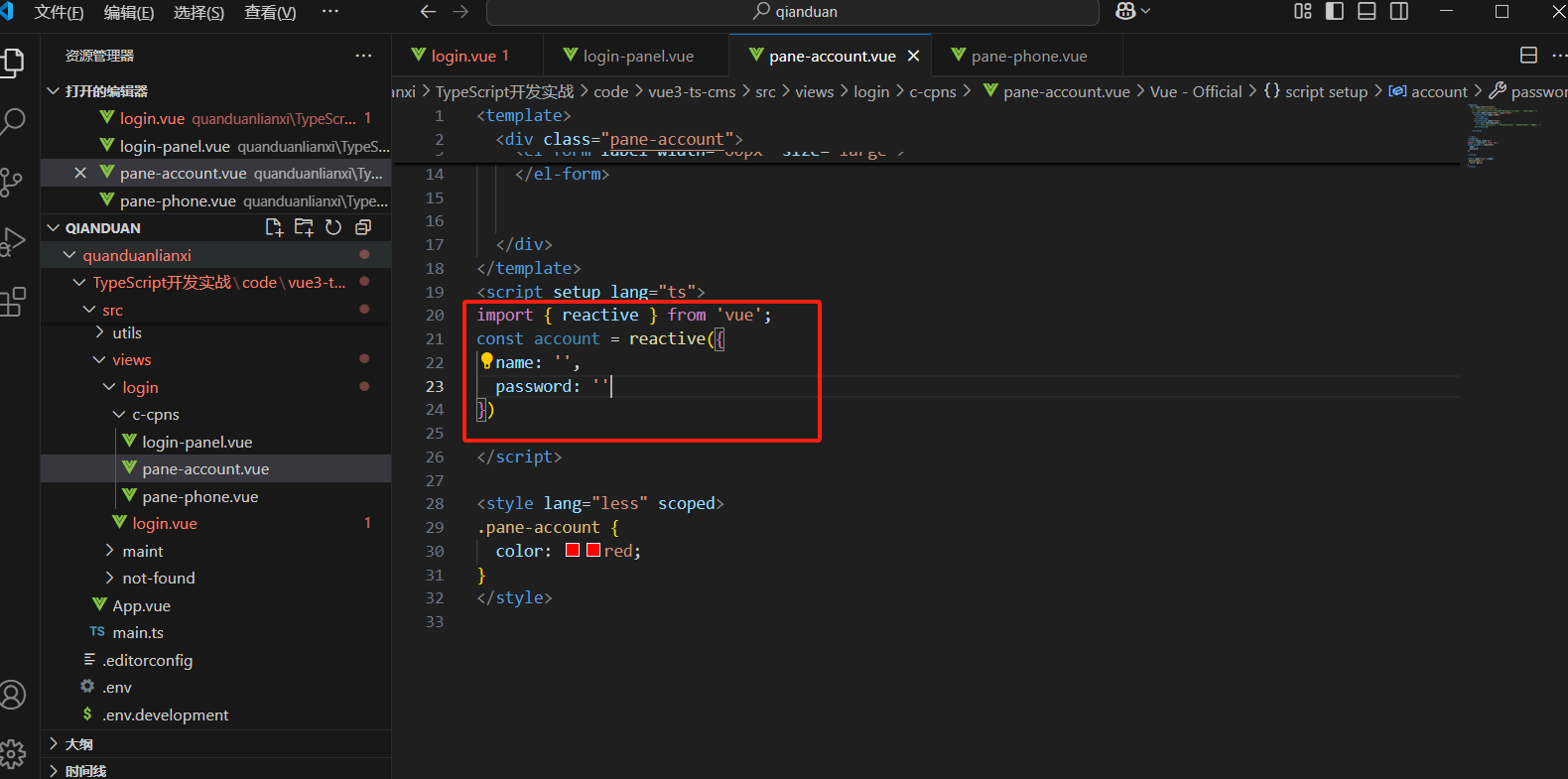Open main.ts in the file tree
Image resolution: width=1568 pixels, height=779 pixels.
[x=138, y=632]
